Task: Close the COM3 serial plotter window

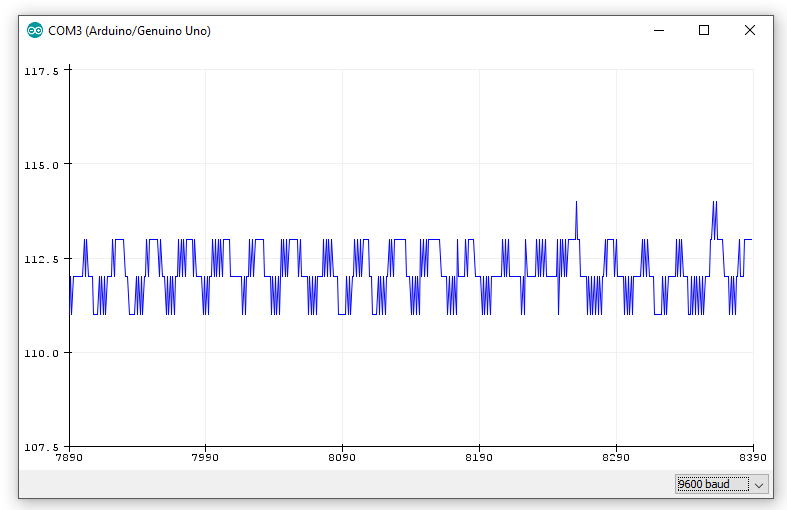Action: coord(749,31)
